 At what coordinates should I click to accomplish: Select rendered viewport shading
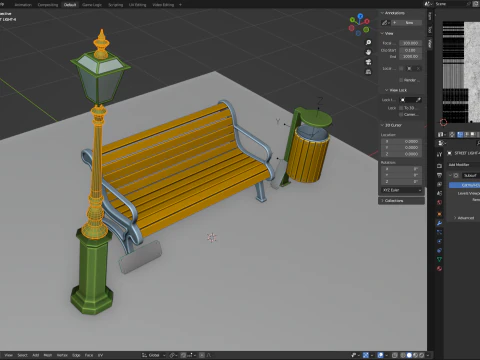pyautogui.click(x=421, y=355)
